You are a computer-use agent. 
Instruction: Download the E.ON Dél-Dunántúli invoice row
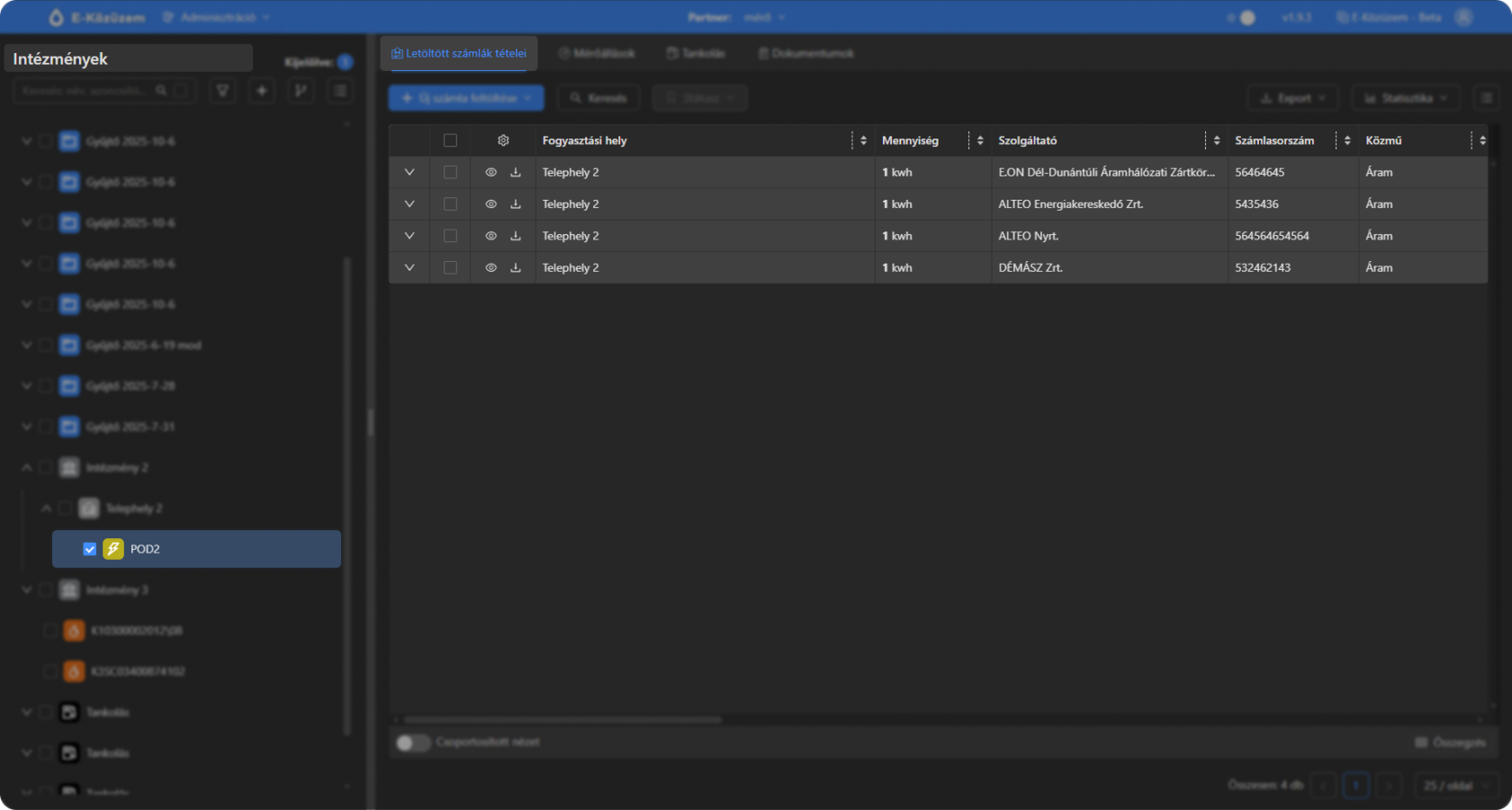point(516,172)
